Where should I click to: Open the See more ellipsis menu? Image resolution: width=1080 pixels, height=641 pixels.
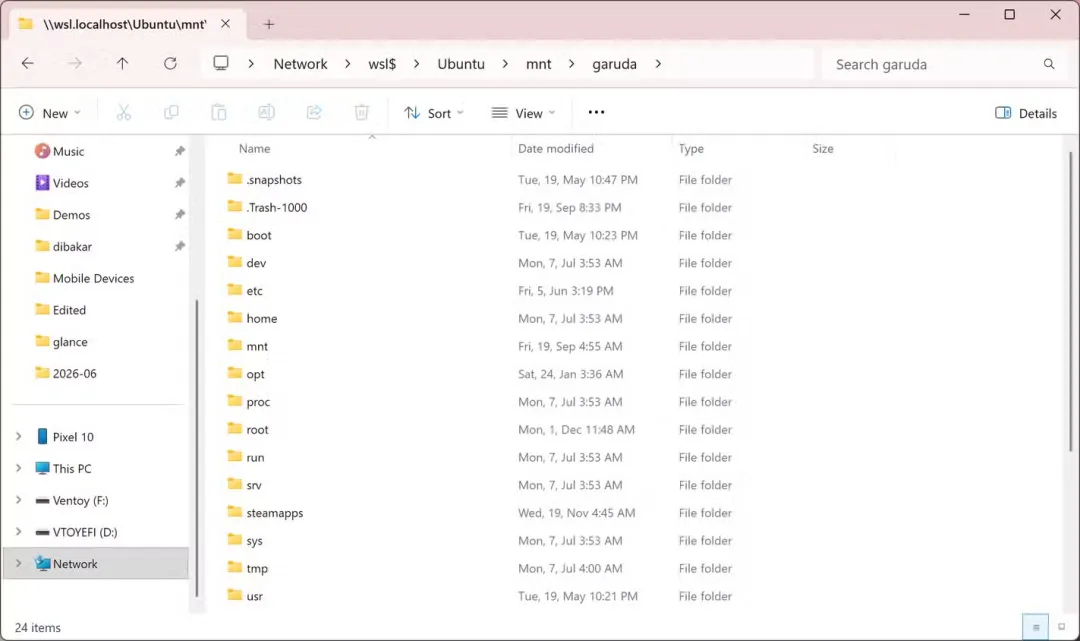click(596, 112)
